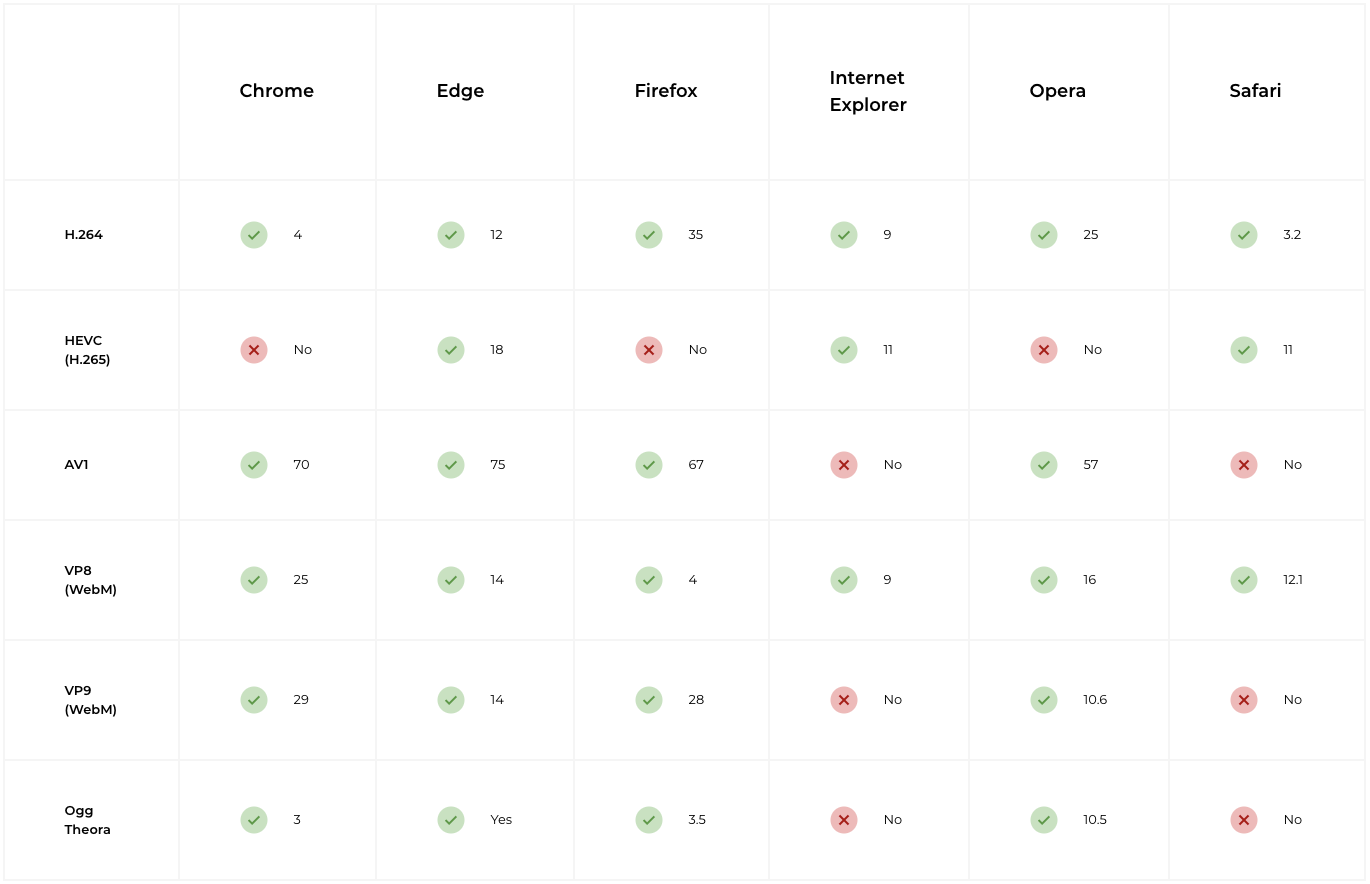Click the red cross for Ogg Theora Safari

(x=1244, y=820)
